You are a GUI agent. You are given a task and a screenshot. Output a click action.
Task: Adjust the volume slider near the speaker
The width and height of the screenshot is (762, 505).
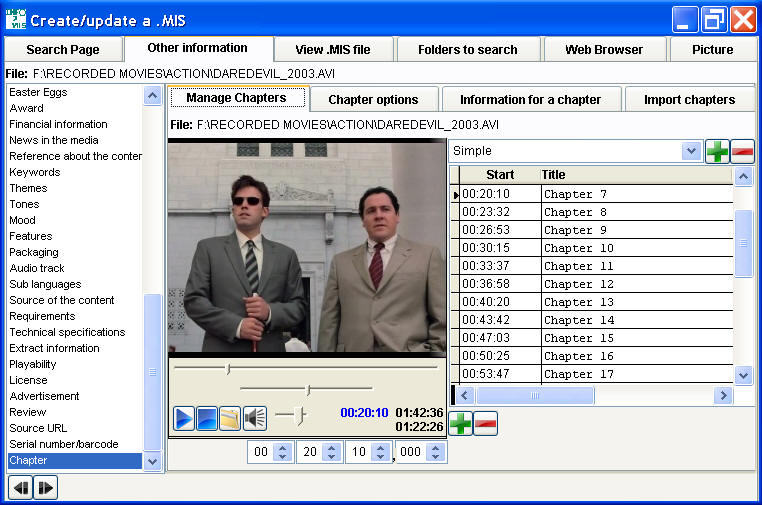(x=292, y=415)
